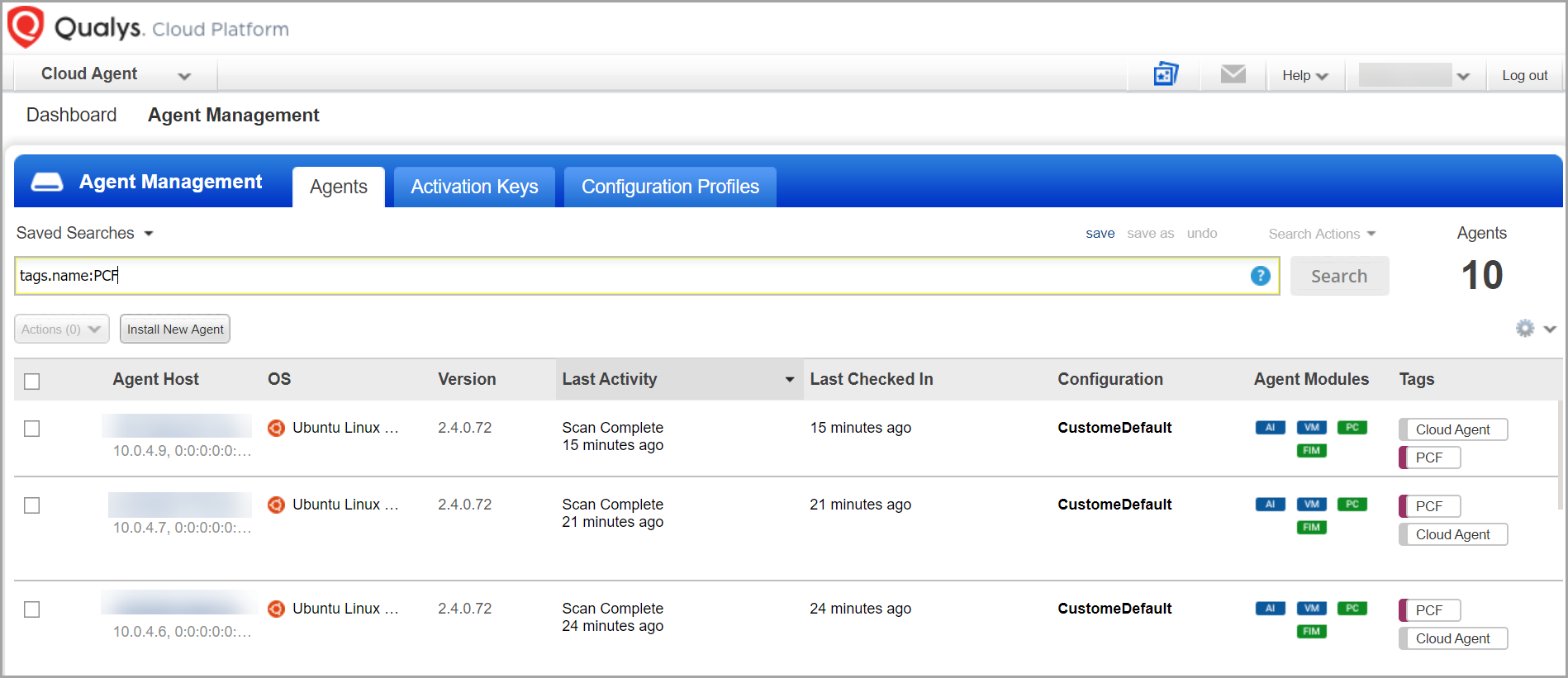Screen dimensions: 1568x678
Task: Click the Qualys logo icon
Action: point(25,26)
